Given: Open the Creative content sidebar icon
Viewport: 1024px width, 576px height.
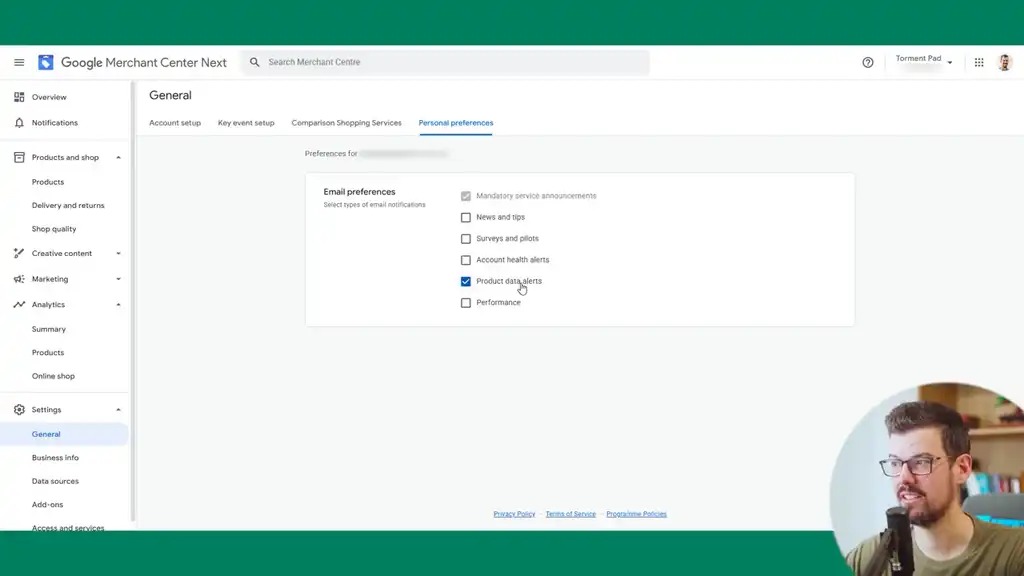Looking at the screenshot, I should [x=18, y=252].
